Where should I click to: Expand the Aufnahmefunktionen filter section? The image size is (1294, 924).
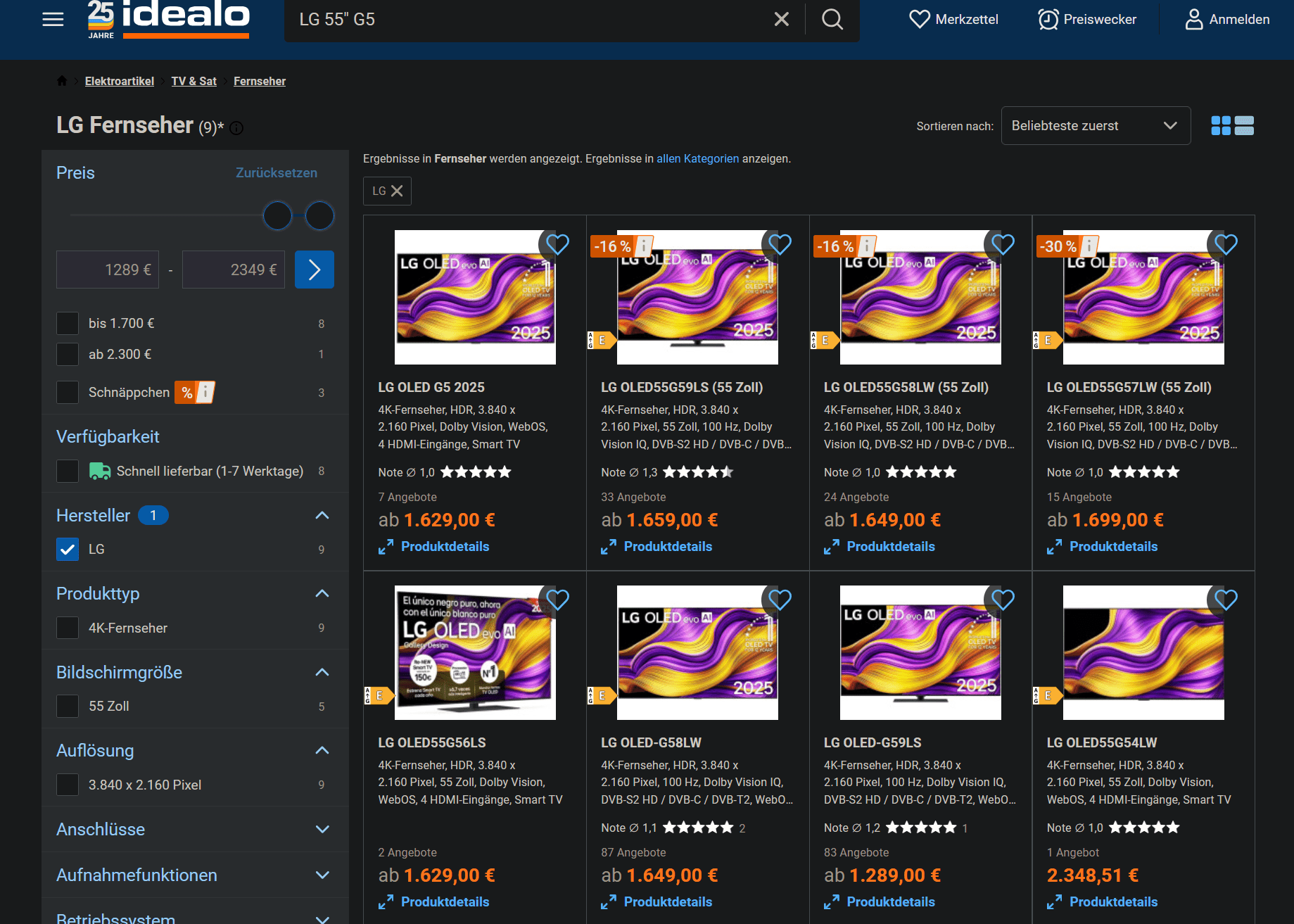coord(322,875)
